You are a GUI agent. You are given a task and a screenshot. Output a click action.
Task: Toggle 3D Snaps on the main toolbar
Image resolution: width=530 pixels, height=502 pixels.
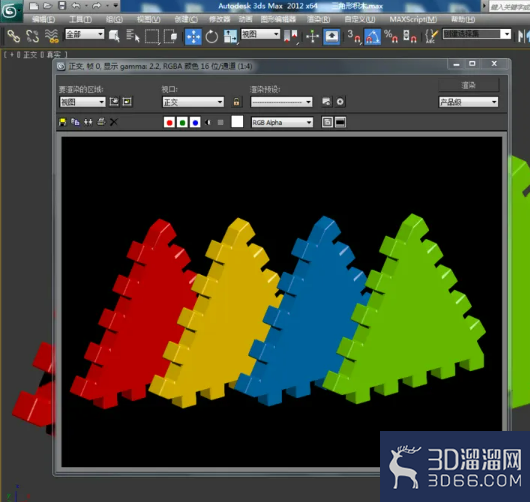[x=354, y=36]
